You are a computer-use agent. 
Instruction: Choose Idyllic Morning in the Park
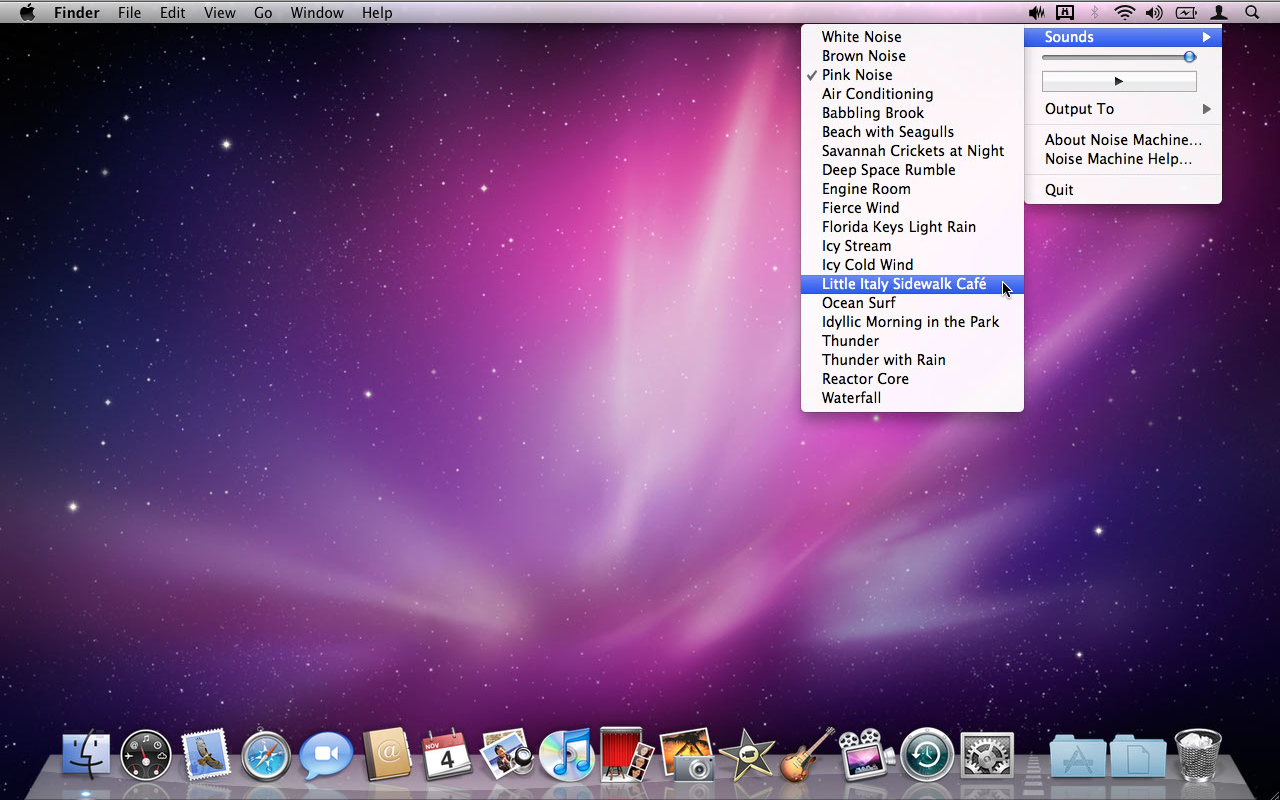tap(912, 322)
